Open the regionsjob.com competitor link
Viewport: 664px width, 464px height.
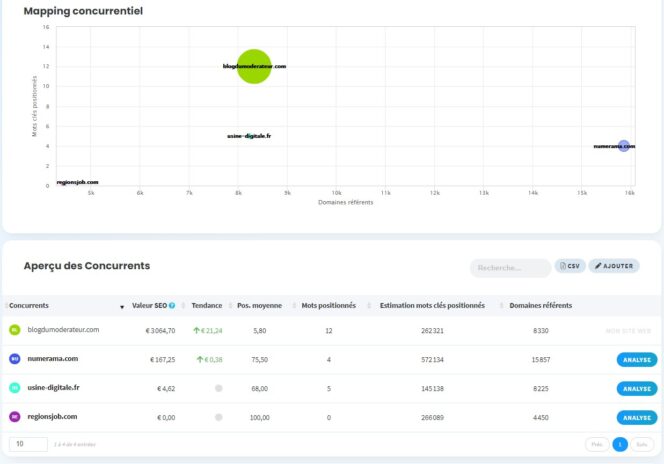[52, 417]
